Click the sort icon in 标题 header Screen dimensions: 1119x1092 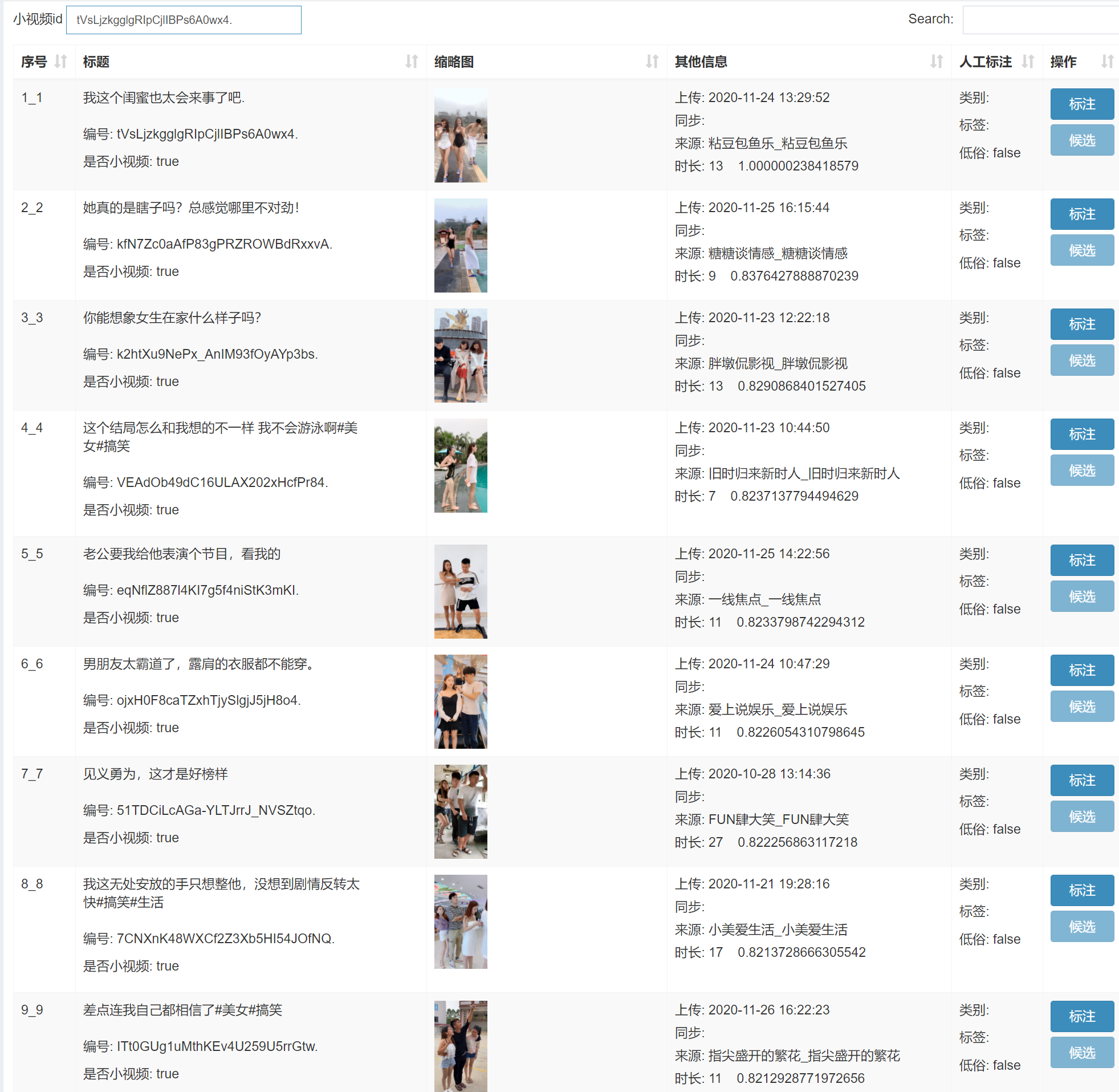point(412,62)
